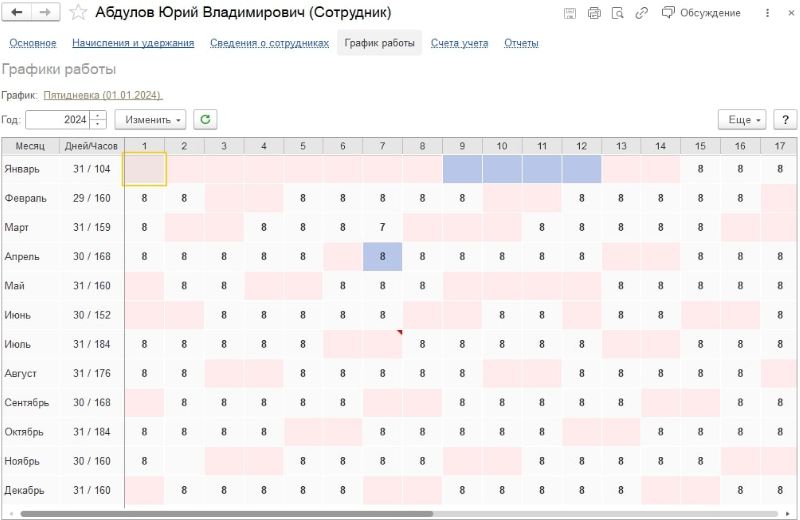800x520 pixels.
Task: Refresh the schedule with the green arrow icon
Action: point(205,119)
